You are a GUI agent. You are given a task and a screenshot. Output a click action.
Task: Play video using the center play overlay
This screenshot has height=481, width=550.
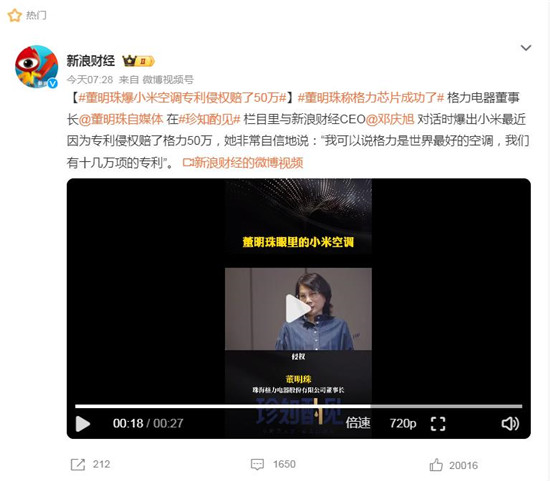pos(298,309)
